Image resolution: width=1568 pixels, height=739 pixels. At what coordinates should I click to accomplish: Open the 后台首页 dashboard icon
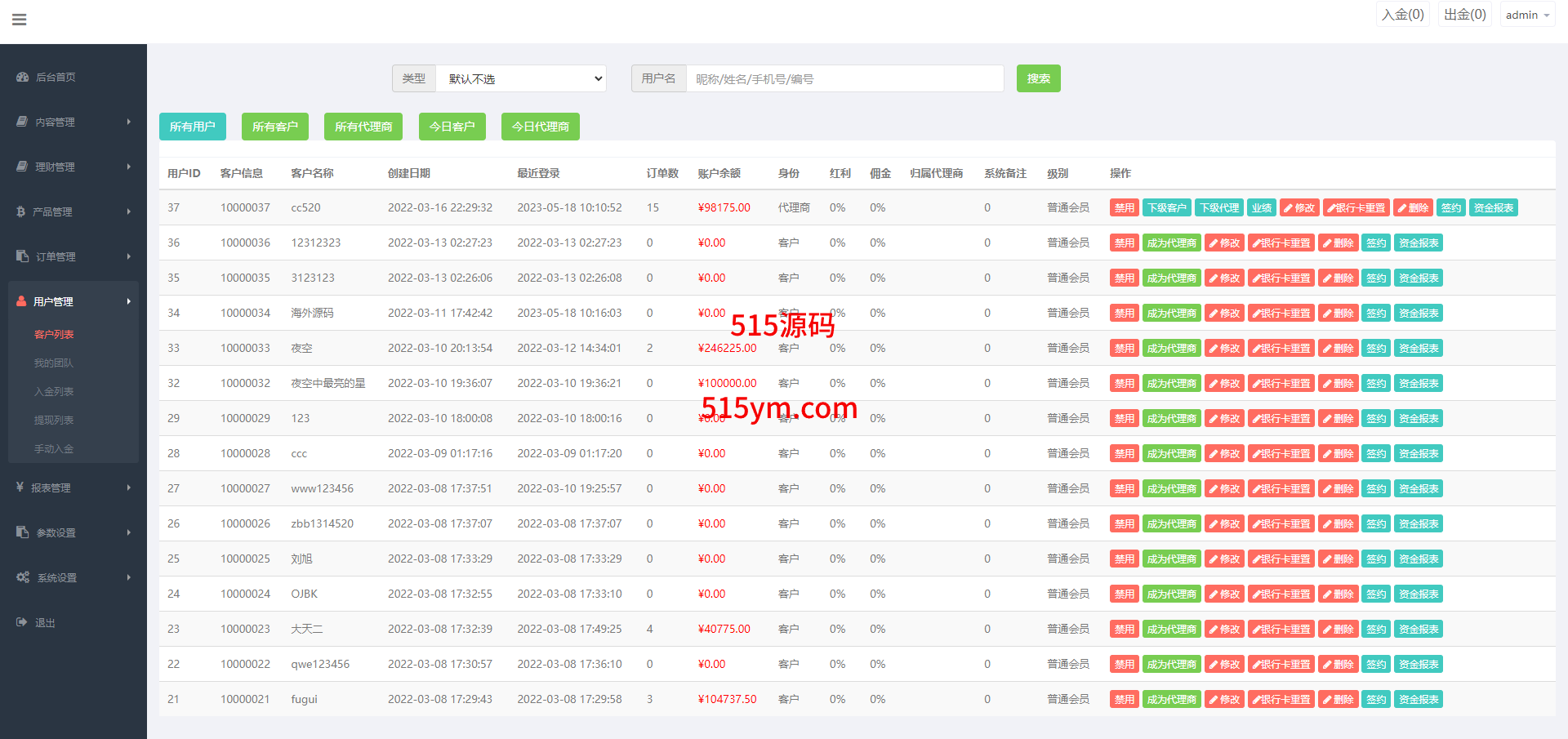[23, 77]
